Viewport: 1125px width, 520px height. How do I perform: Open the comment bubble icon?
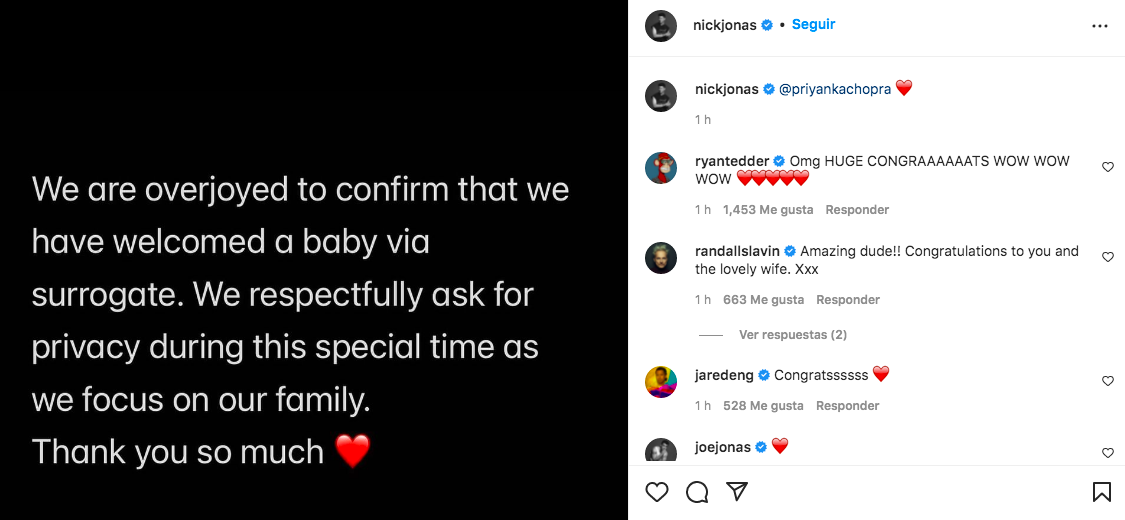697,492
